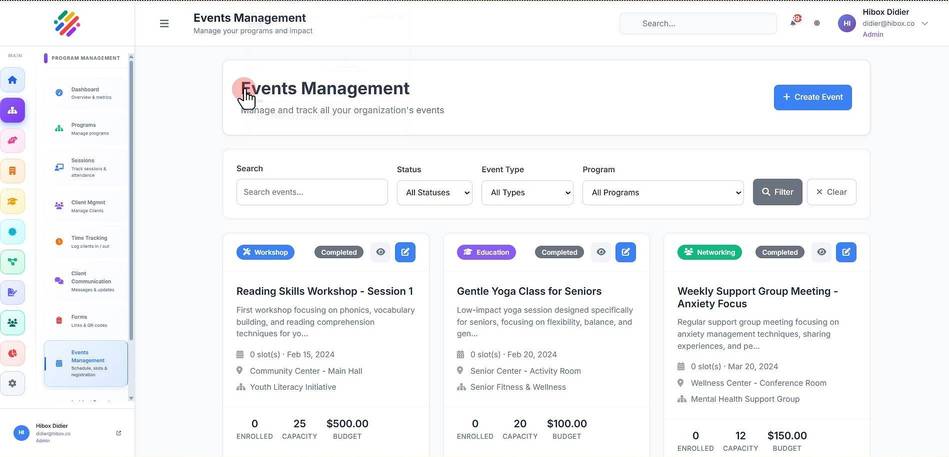Click the HI avatar in the top header
Screen dimensions: 949x457
tap(847, 23)
